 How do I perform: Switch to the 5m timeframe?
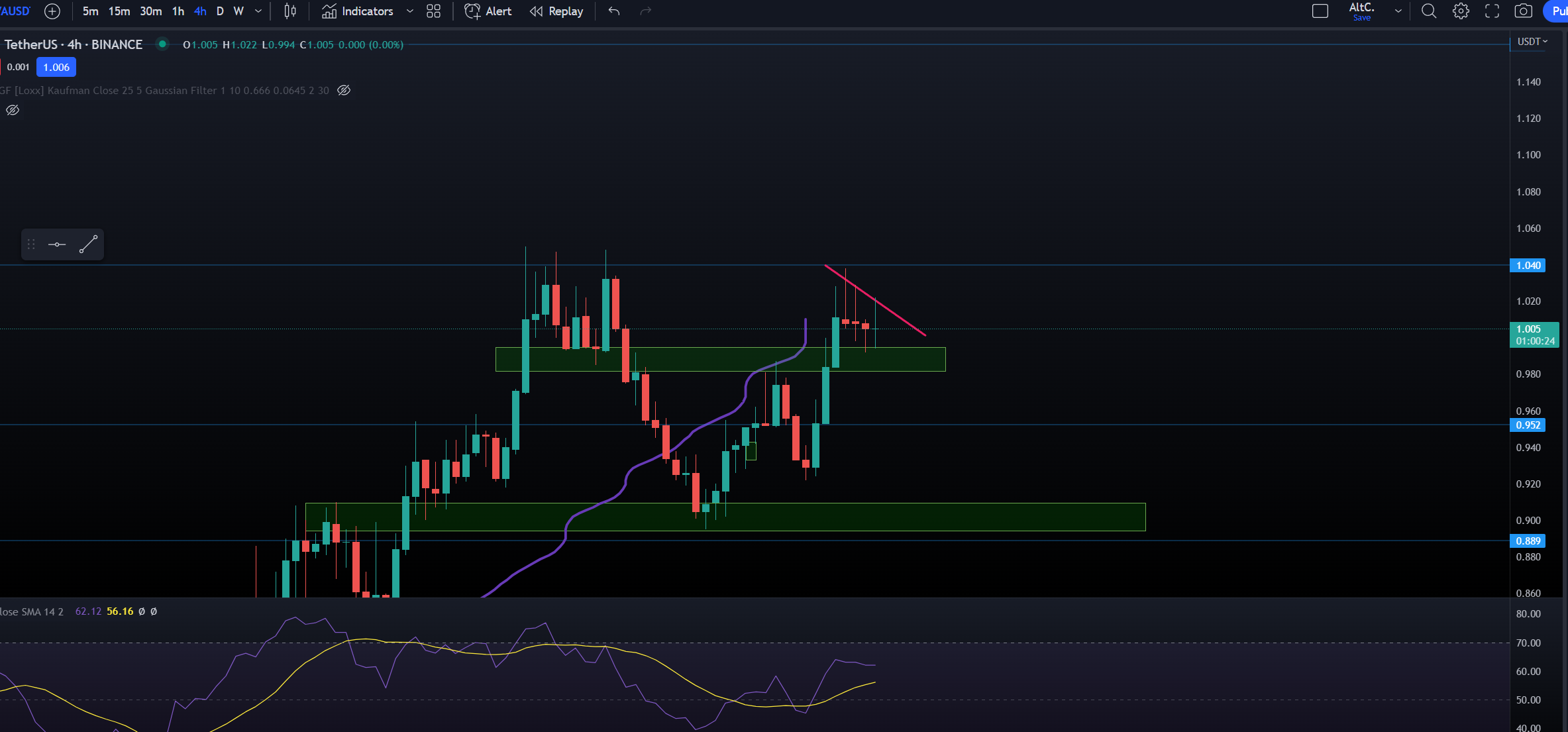coord(91,11)
